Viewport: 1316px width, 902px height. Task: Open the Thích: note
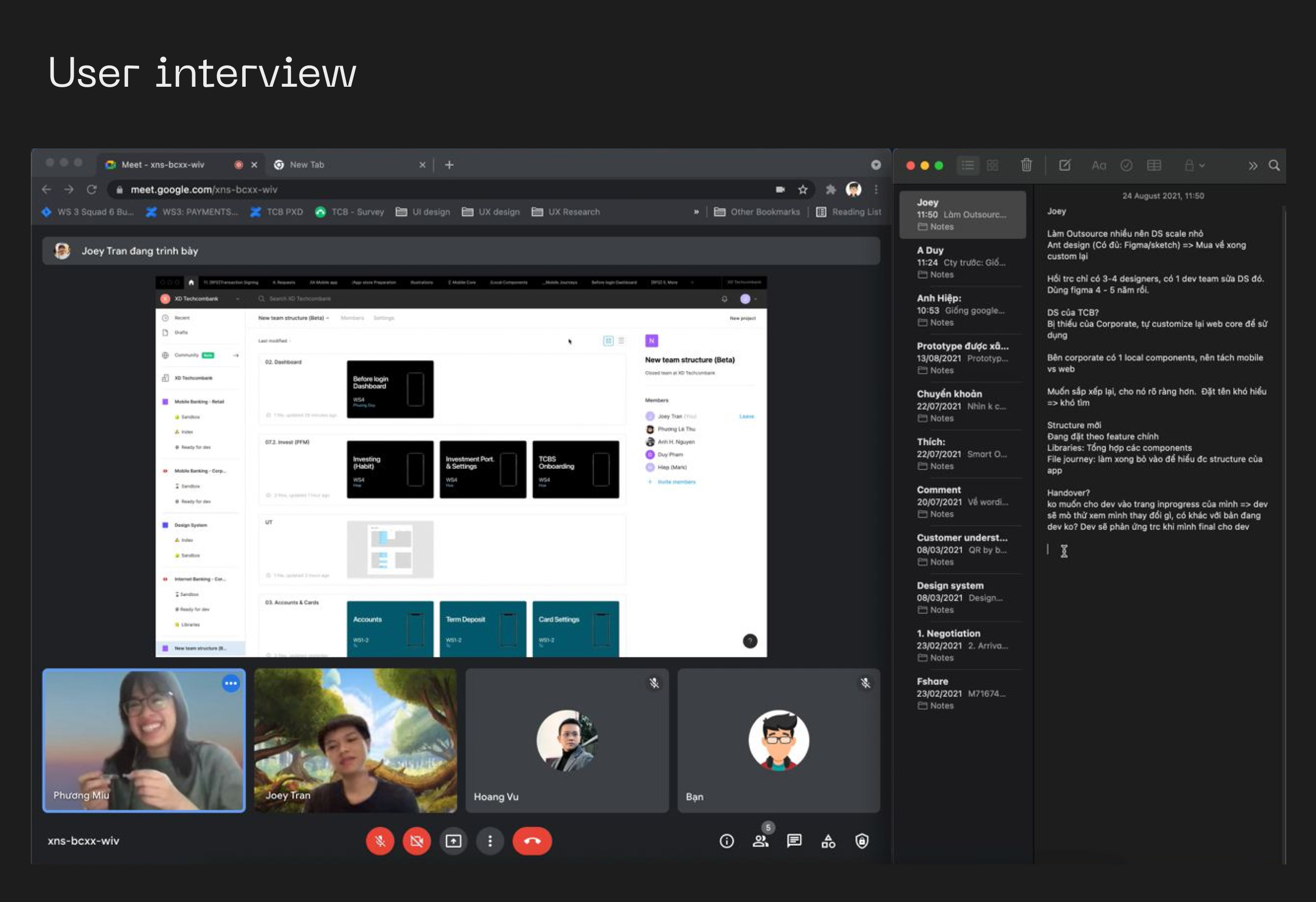962,454
